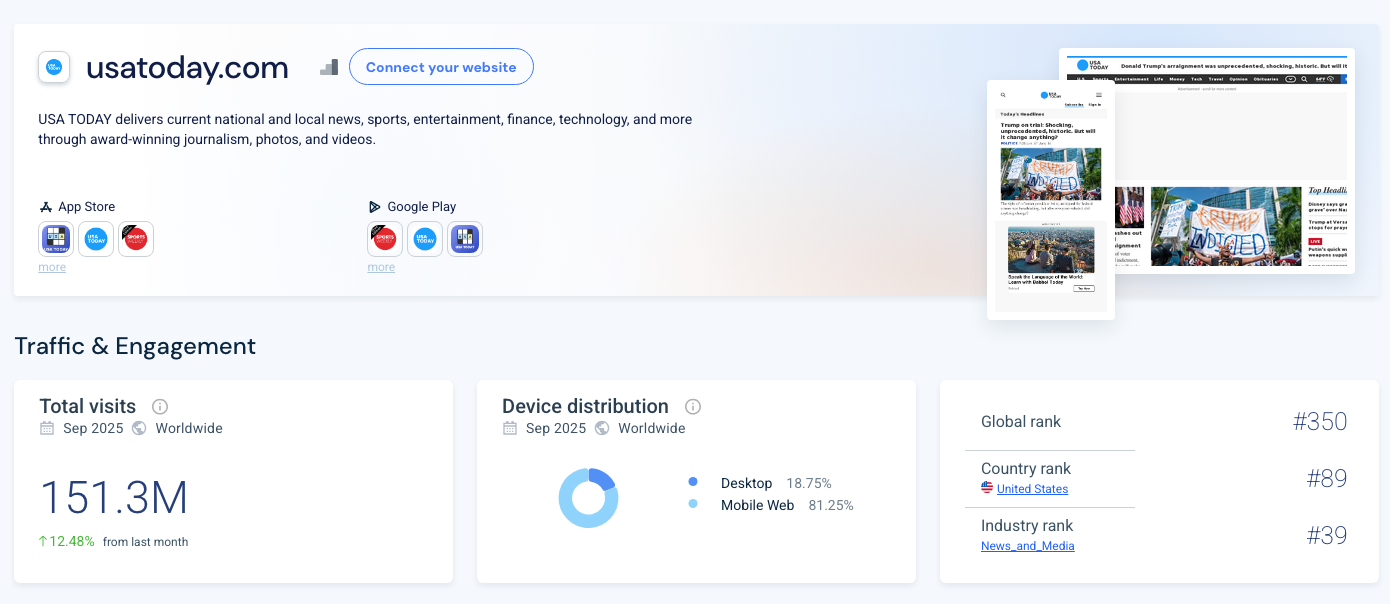The height and width of the screenshot is (604, 1390).
Task: Click the info icon next to Device distribution
Action: (693, 407)
